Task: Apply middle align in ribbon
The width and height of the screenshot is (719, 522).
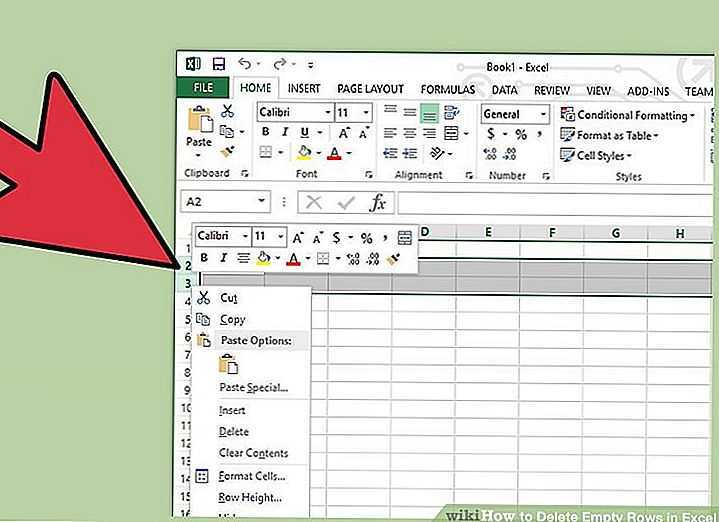Action: [x=409, y=111]
